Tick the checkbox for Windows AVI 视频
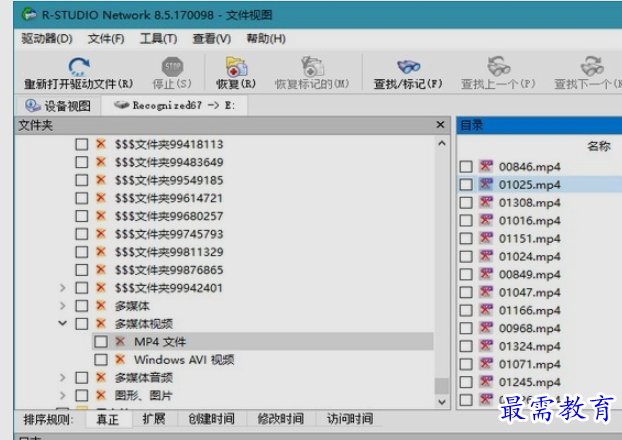 click(x=101, y=360)
